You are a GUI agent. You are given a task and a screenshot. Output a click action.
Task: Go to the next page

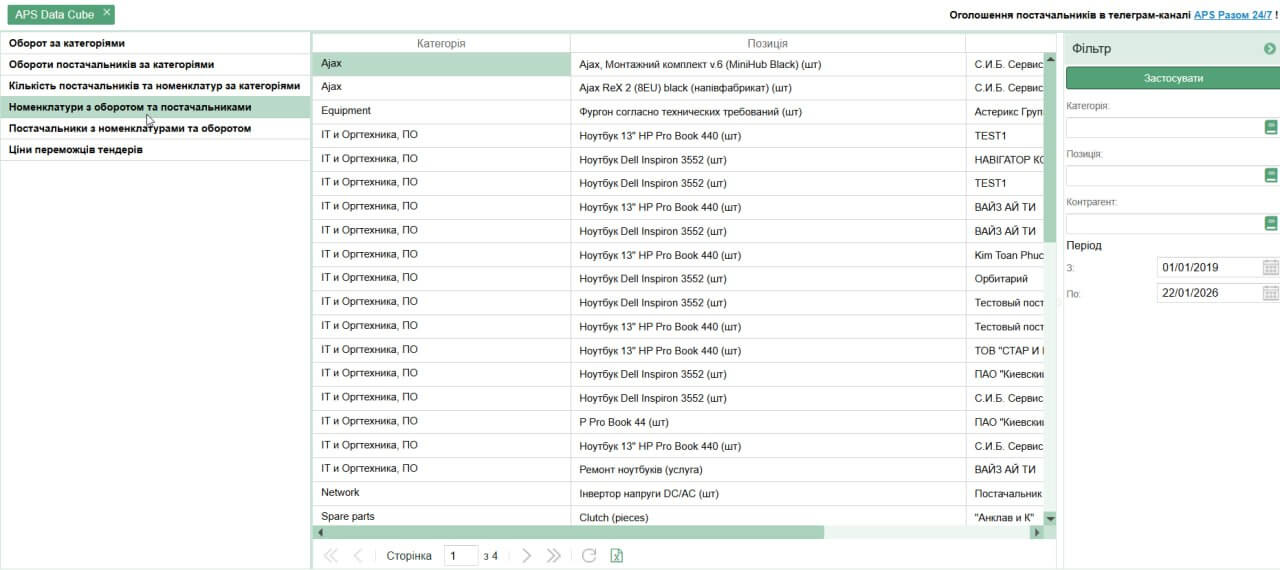[527, 556]
